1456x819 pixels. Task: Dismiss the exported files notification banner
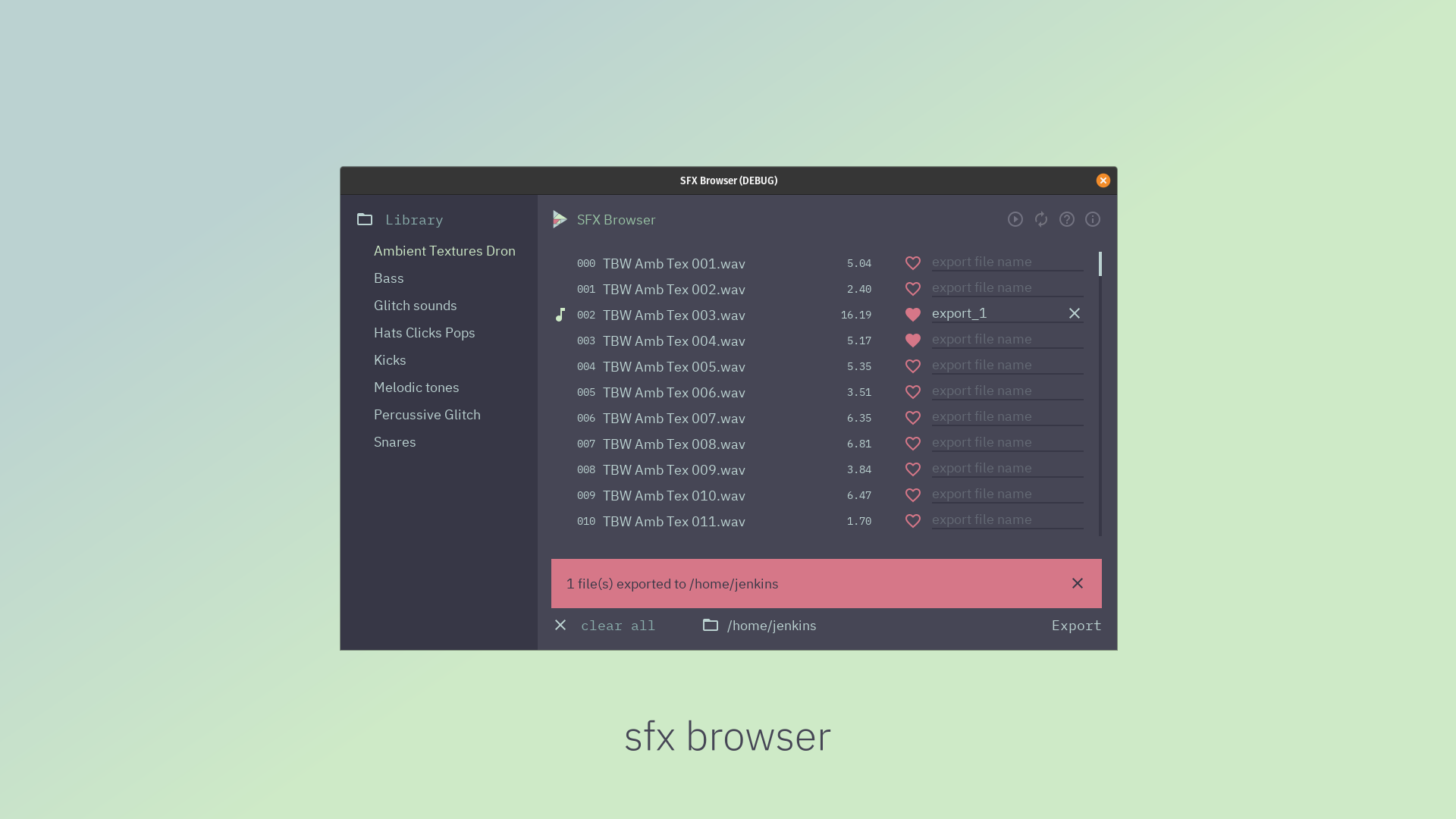[x=1077, y=583]
